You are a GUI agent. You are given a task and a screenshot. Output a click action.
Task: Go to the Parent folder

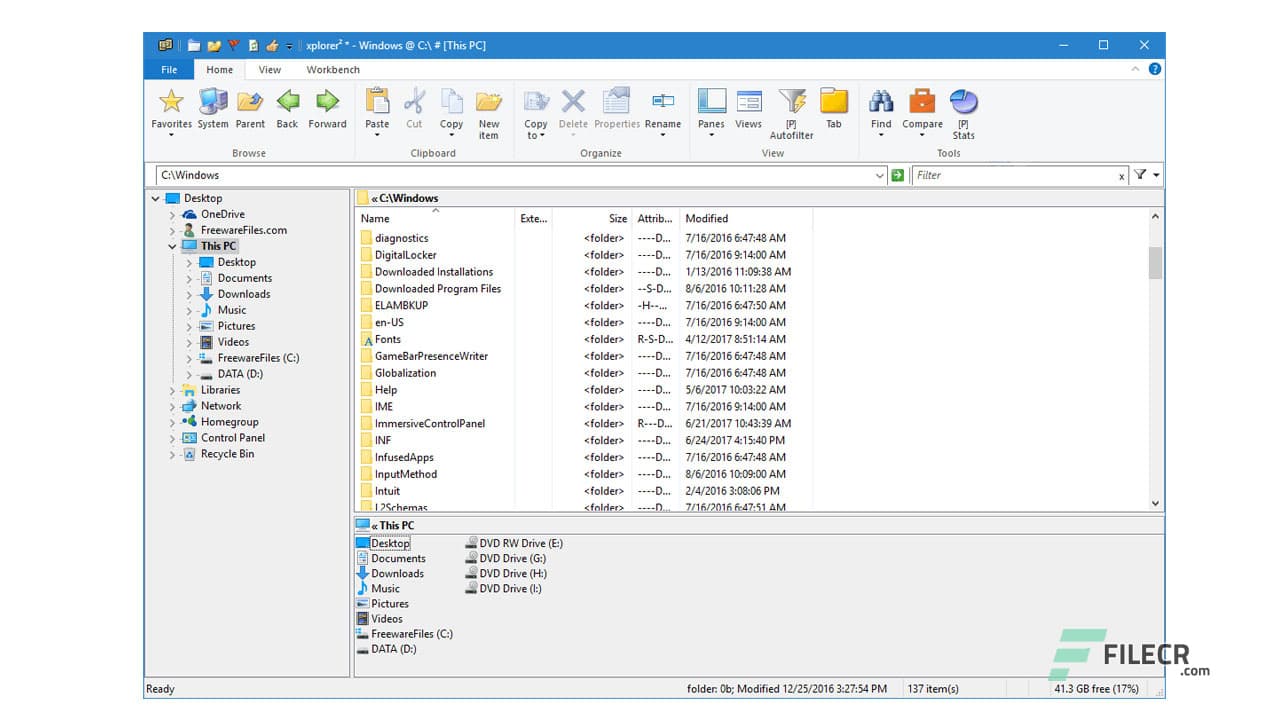point(250,105)
